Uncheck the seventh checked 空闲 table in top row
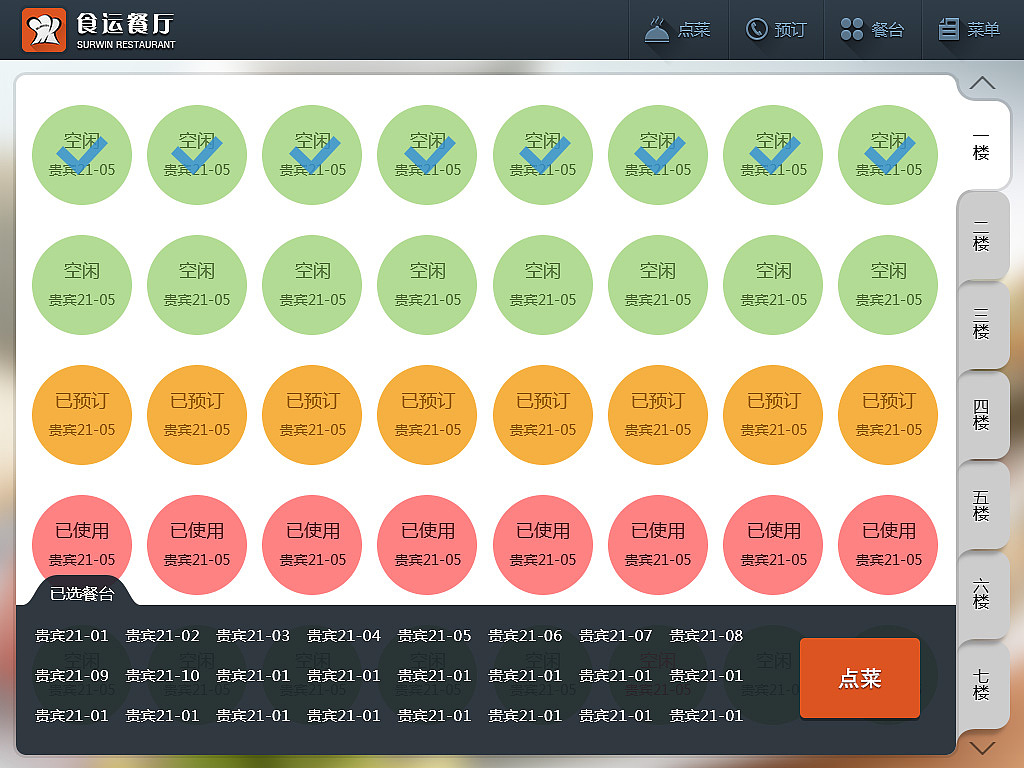The image size is (1024, 768). click(x=773, y=155)
